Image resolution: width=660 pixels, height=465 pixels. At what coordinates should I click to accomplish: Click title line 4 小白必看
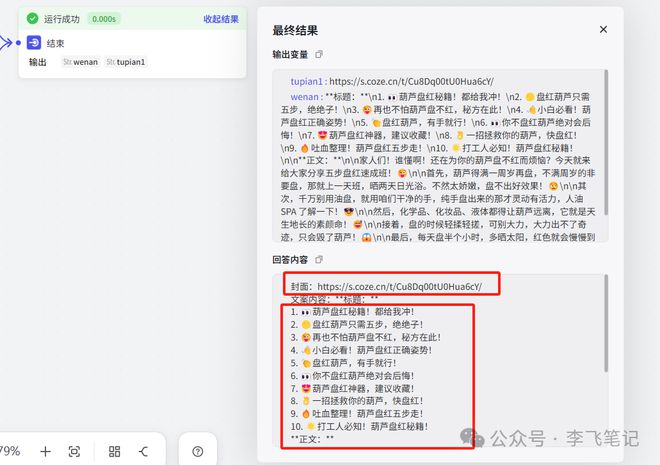361,350
